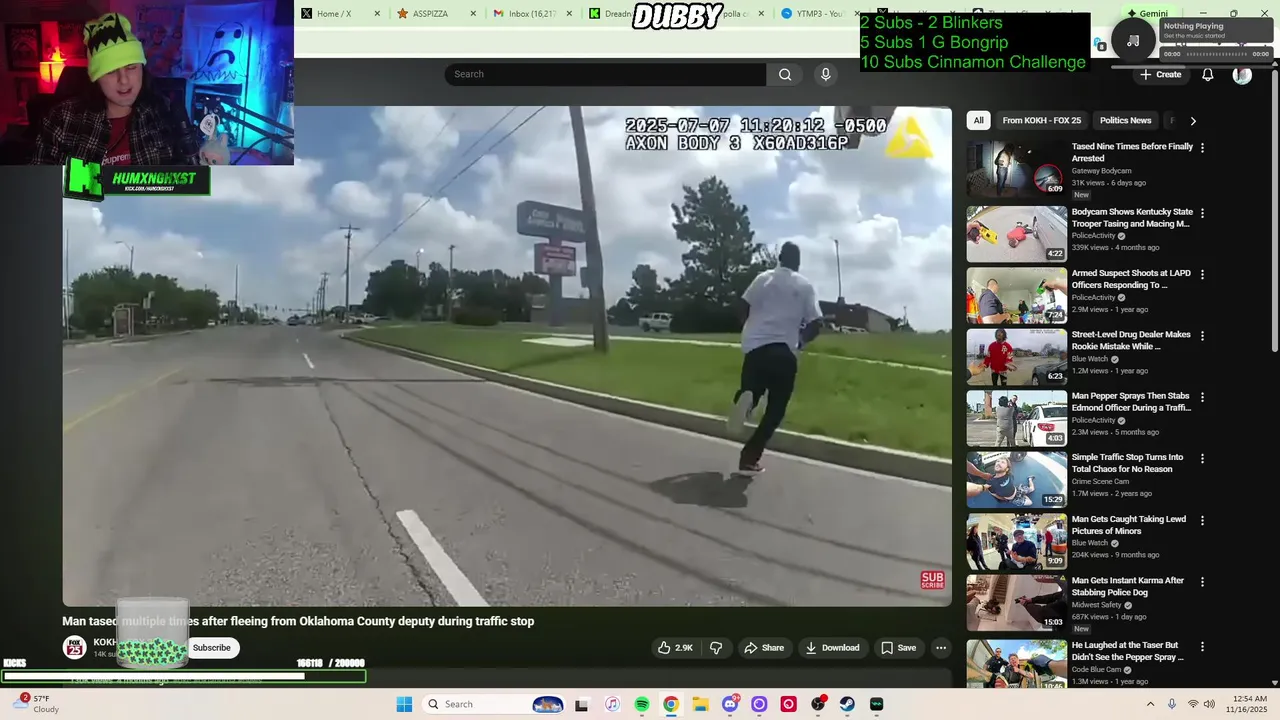Open Google Chrome from the taskbar
Viewport: 1280px width, 720px height.
tap(671, 704)
